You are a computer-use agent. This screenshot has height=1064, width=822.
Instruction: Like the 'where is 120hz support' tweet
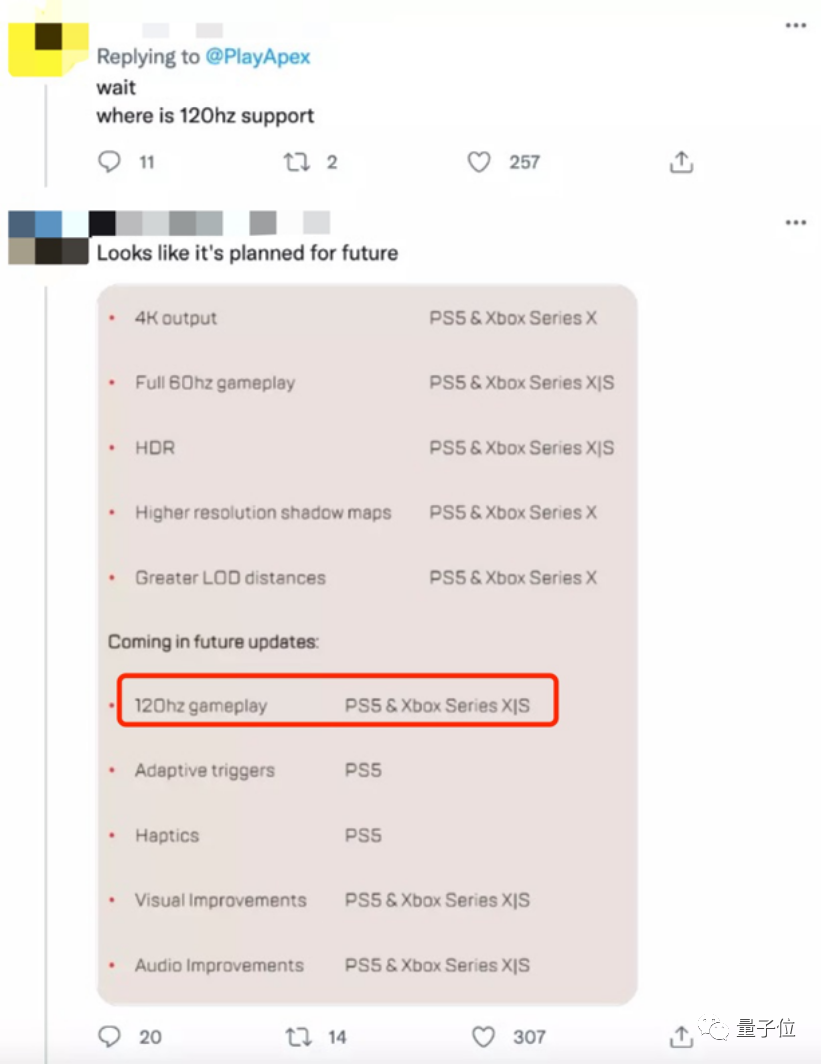click(x=480, y=162)
